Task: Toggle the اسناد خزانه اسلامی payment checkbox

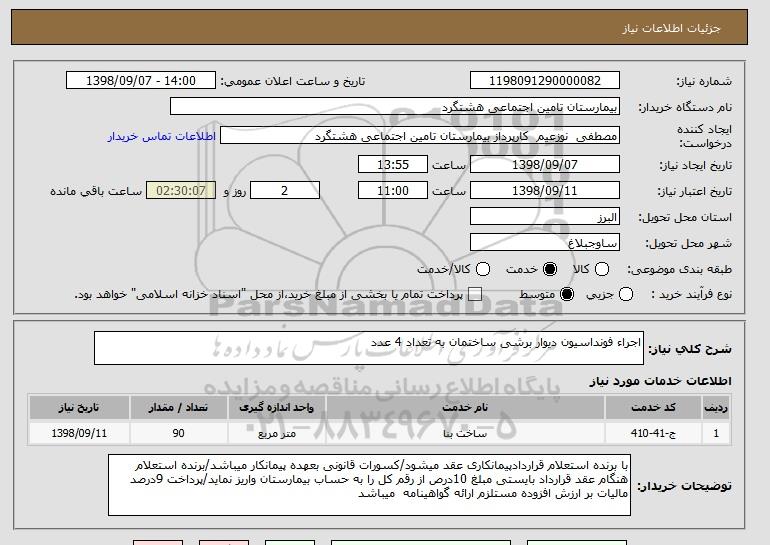Action: pos(474,294)
